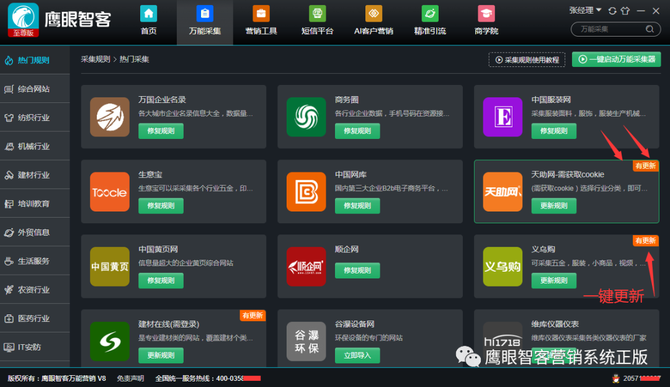Screen dimensions: 670x387
Task: Open 纺织行业 category
Action: 35,117
